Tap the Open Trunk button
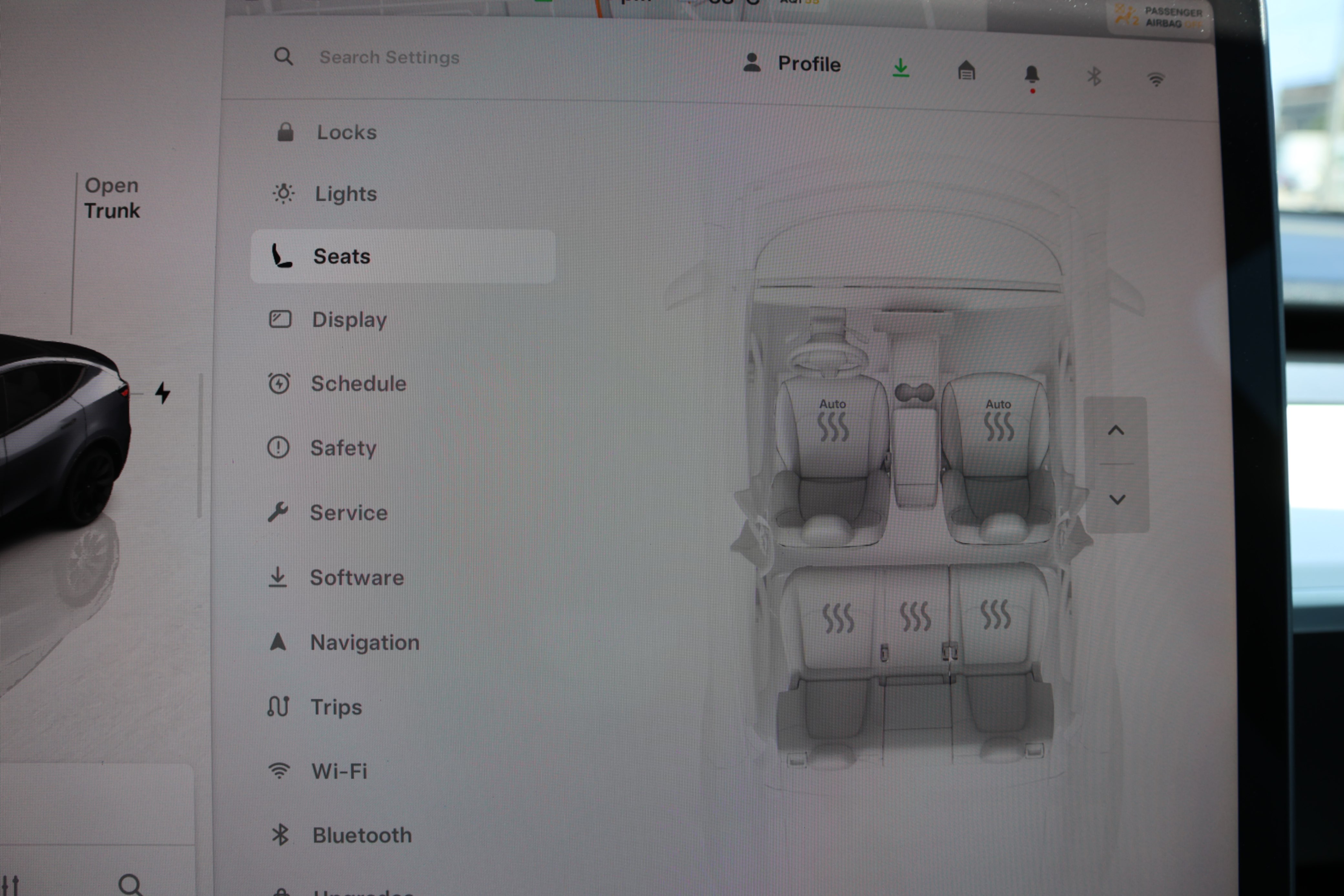Viewport: 1344px width, 896px height. coord(112,198)
